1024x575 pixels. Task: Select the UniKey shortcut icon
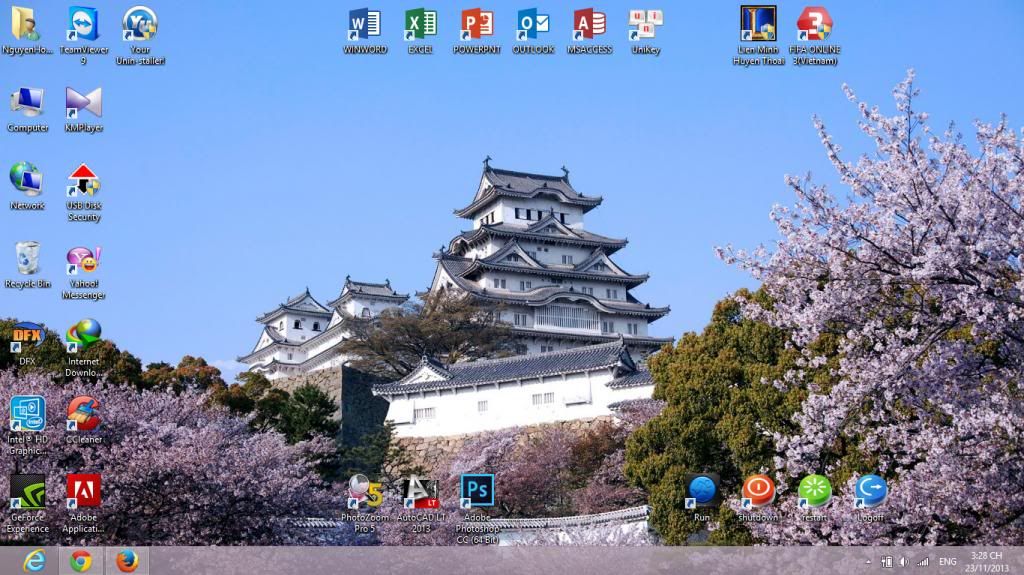coord(645,24)
